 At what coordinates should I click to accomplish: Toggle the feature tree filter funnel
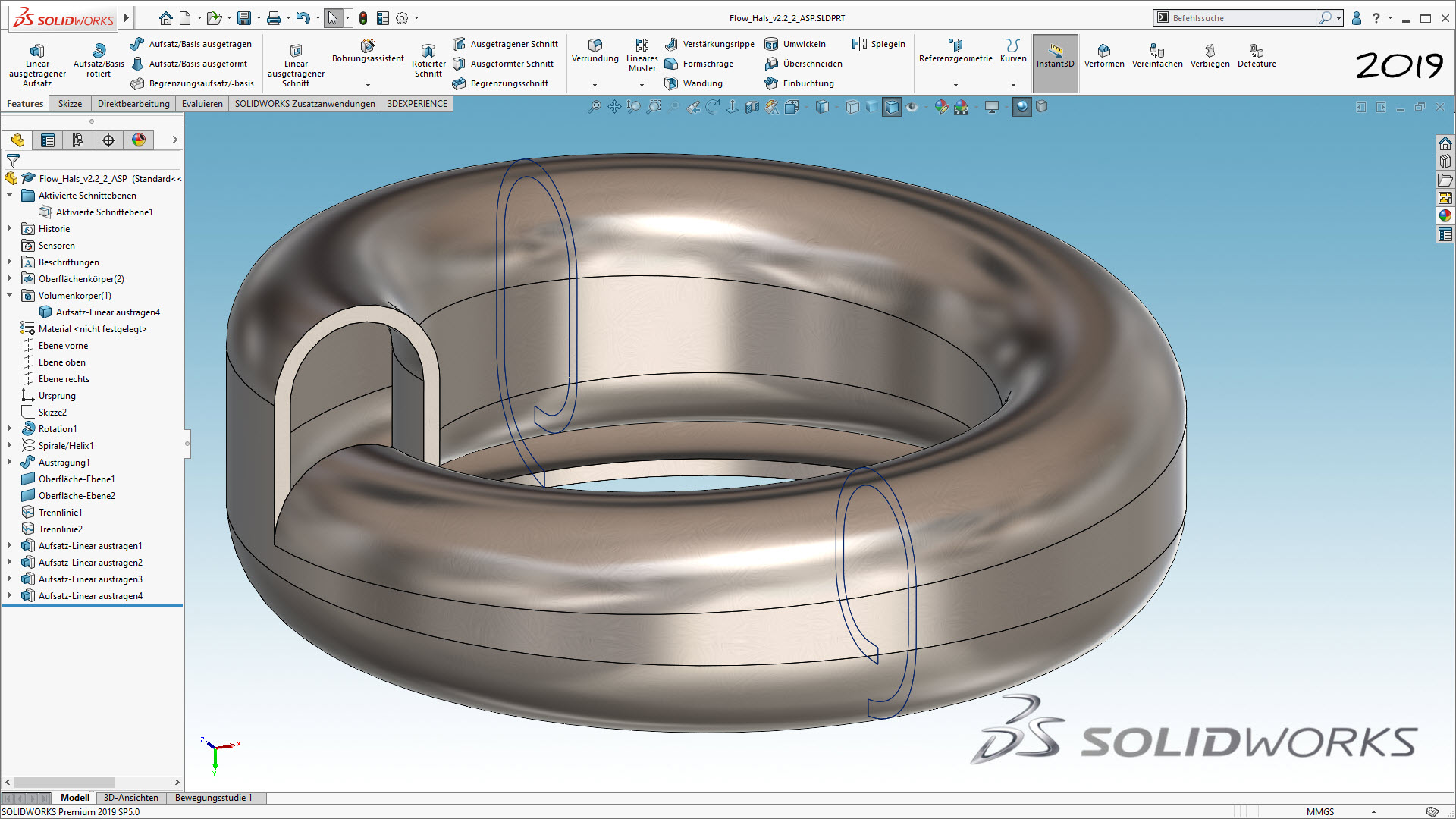(x=13, y=161)
